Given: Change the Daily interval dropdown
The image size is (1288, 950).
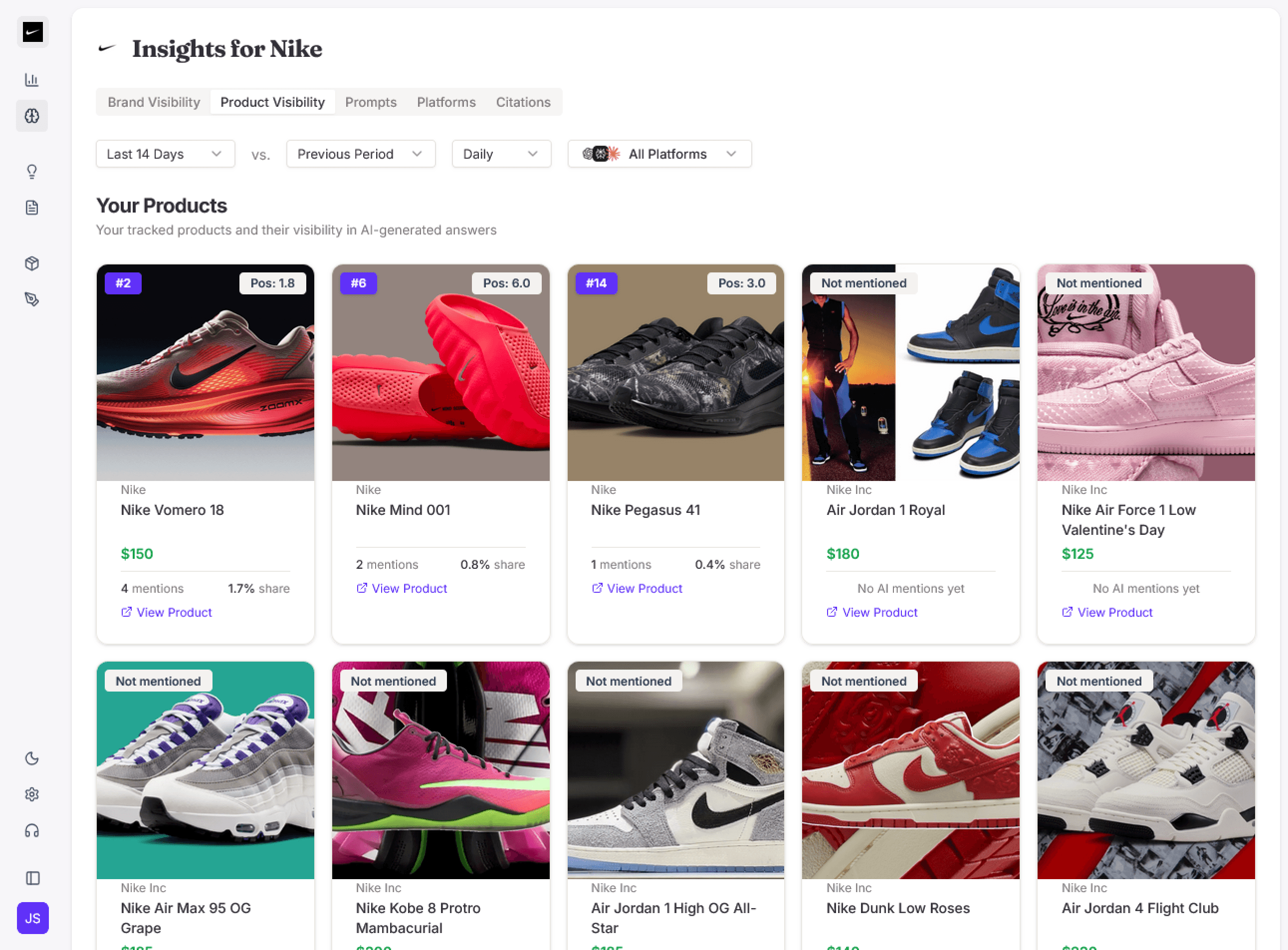Looking at the screenshot, I should [501, 154].
